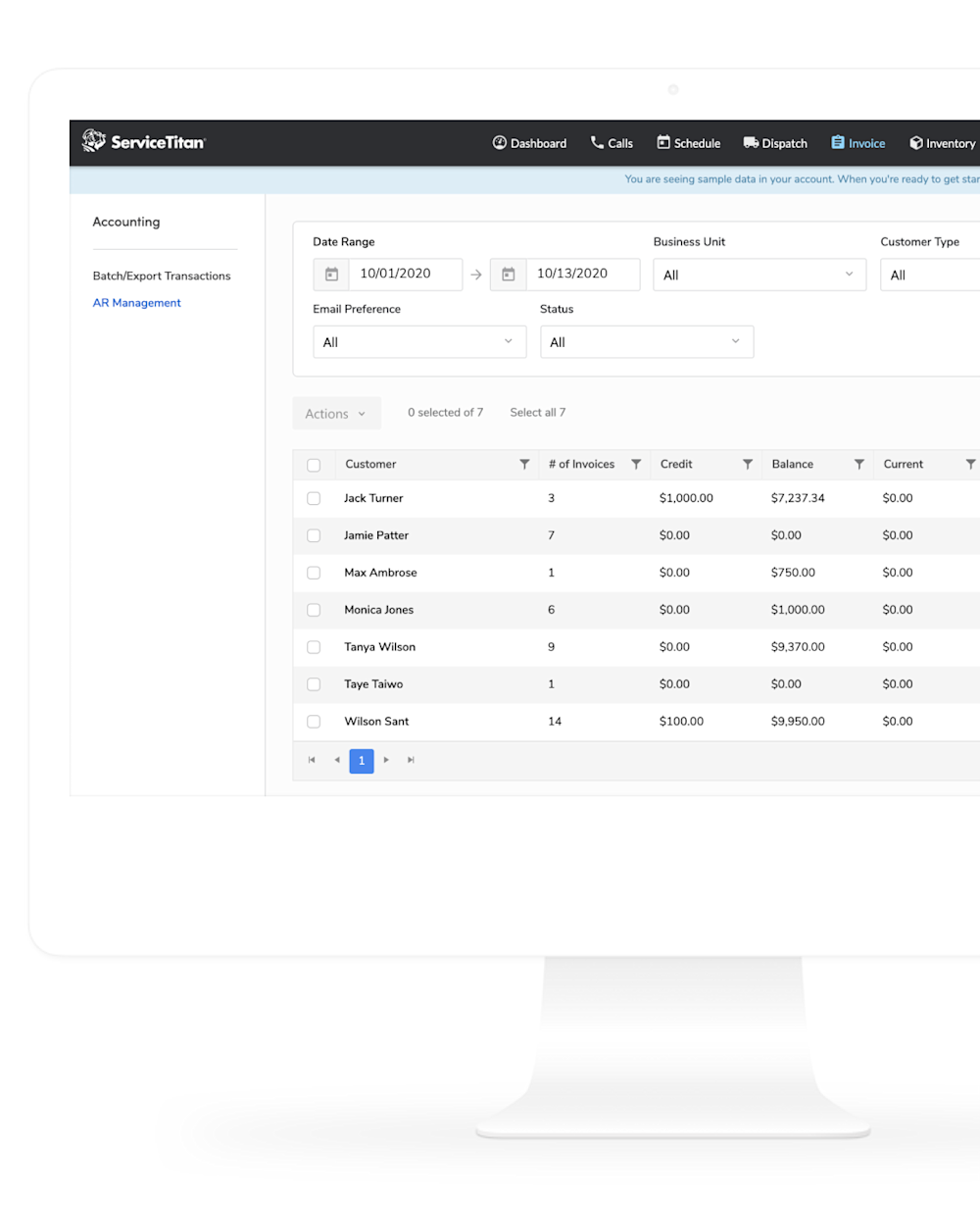Open the Actions dropdown menu
This screenshot has height=1206, width=980.
pos(336,413)
